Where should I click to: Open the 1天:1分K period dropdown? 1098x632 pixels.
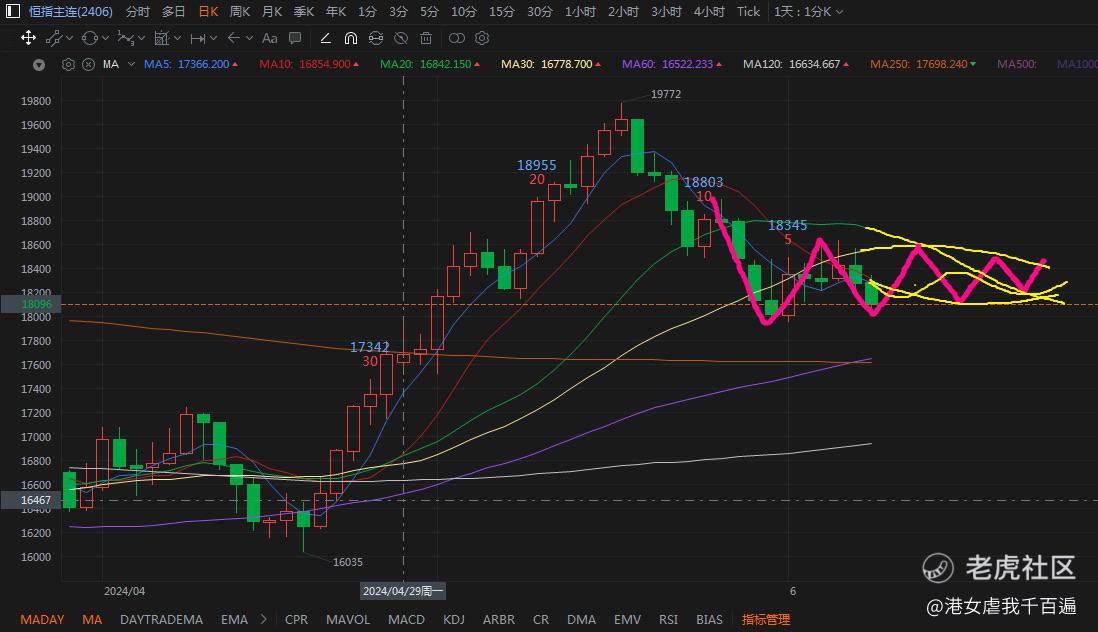808,11
